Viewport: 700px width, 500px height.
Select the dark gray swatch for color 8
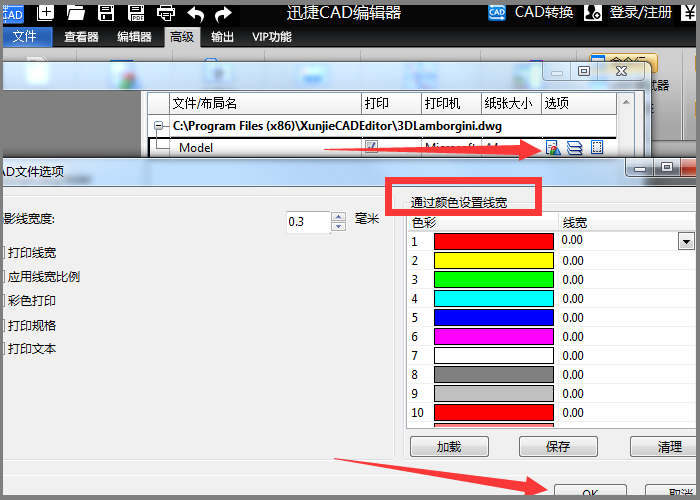pyautogui.click(x=494, y=374)
